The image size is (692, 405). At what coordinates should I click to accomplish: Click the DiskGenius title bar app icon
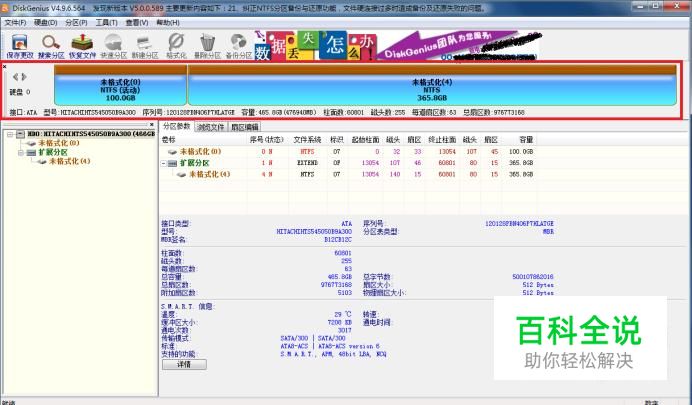(x=5, y=8)
